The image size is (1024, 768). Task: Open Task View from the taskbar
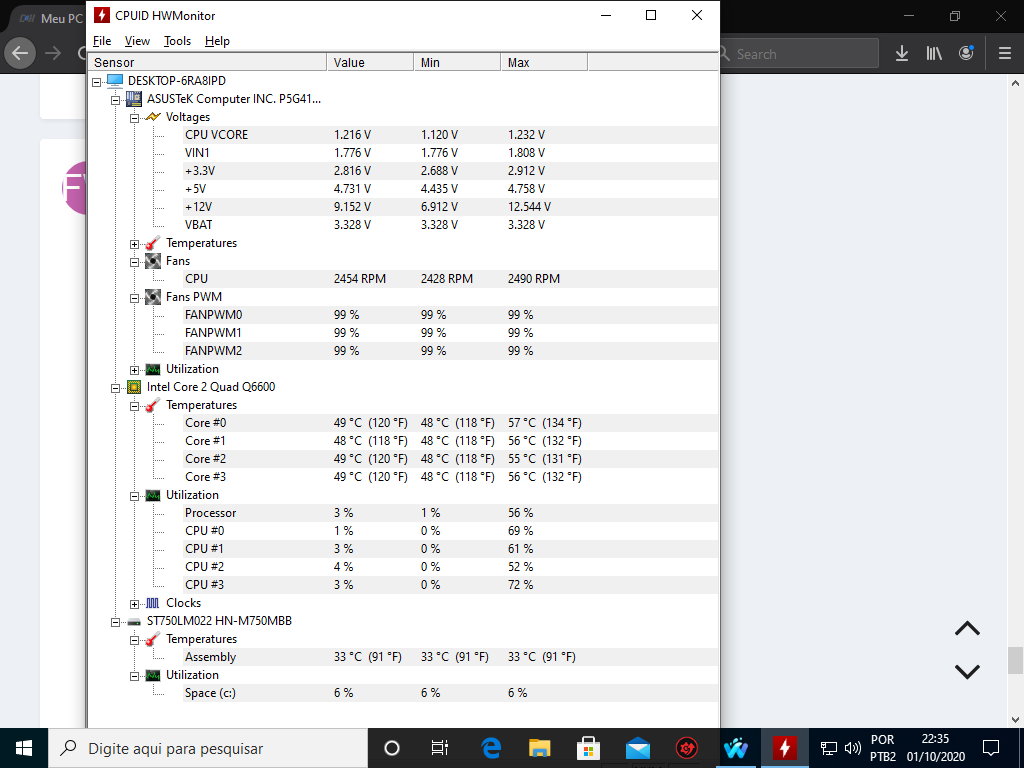[x=440, y=748]
